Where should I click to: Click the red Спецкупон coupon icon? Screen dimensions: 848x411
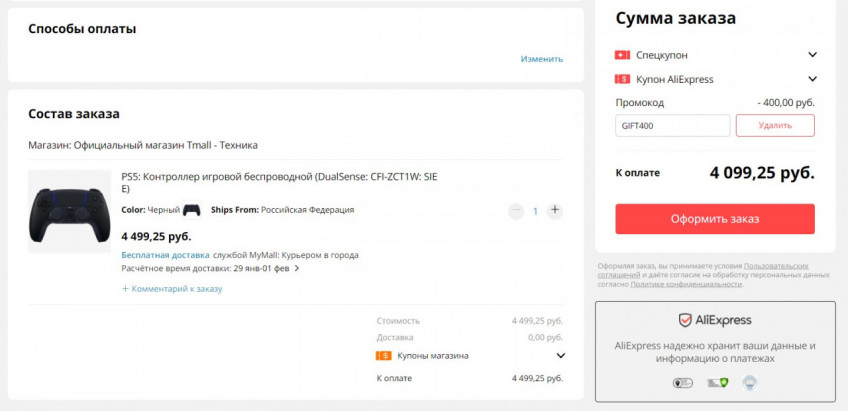(x=622, y=55)
